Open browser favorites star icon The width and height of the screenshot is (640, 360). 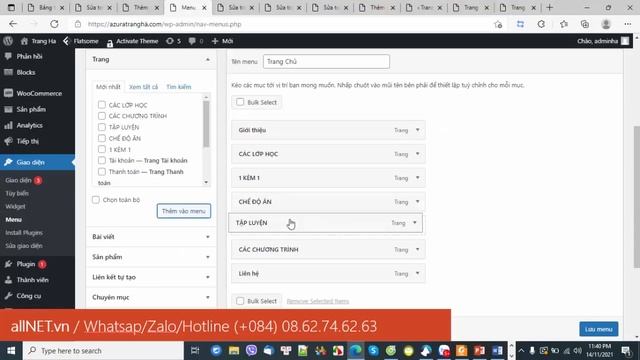pyautogui.click(x=564, y=24)
